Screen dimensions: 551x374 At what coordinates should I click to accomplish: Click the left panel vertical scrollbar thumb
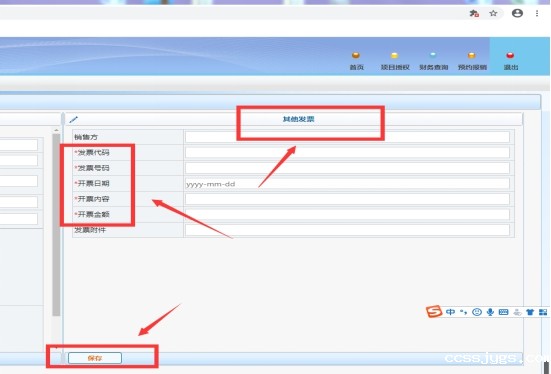click(x=56, y=225)
